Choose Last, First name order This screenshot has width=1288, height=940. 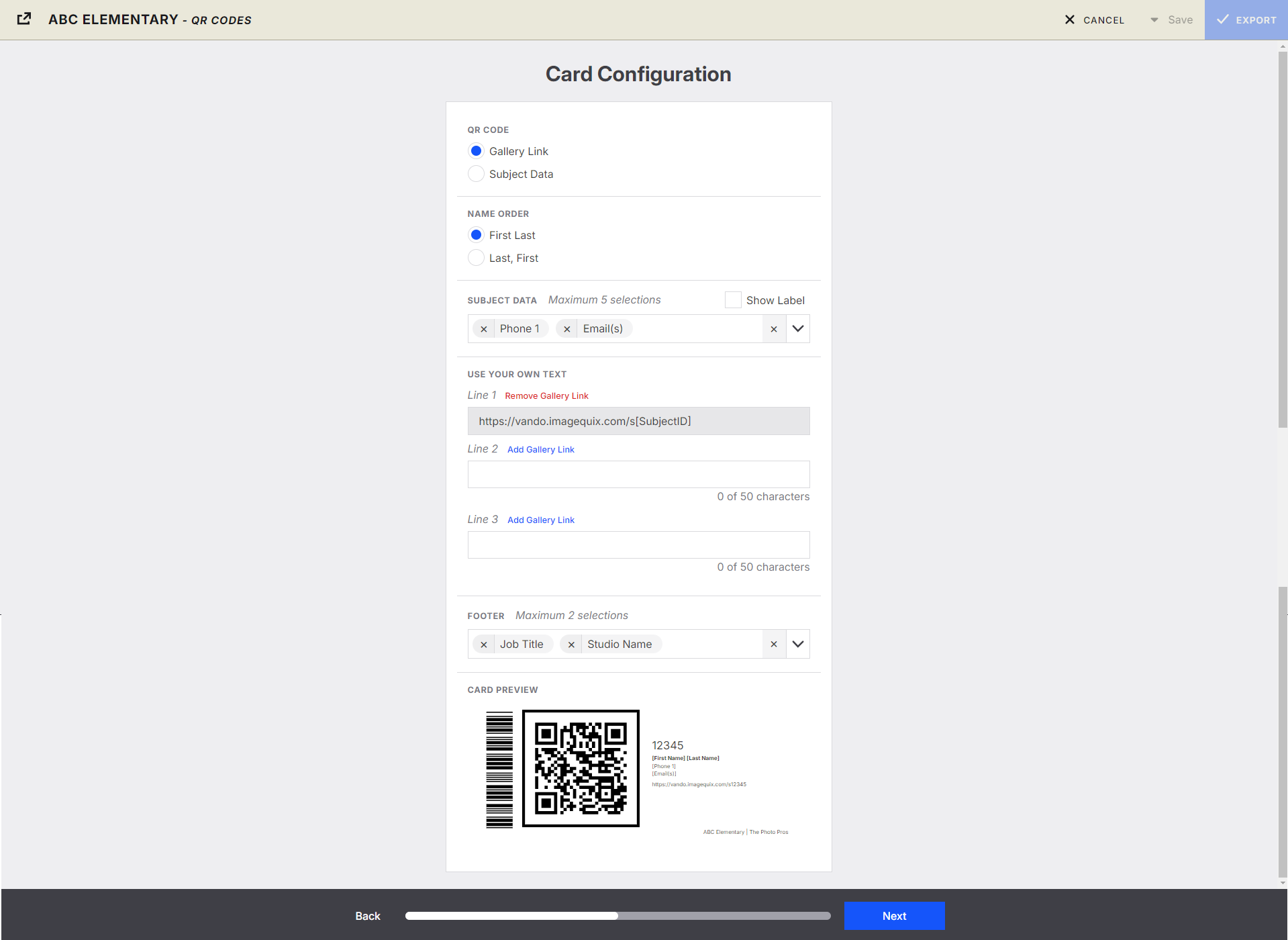tap(476, 258)
